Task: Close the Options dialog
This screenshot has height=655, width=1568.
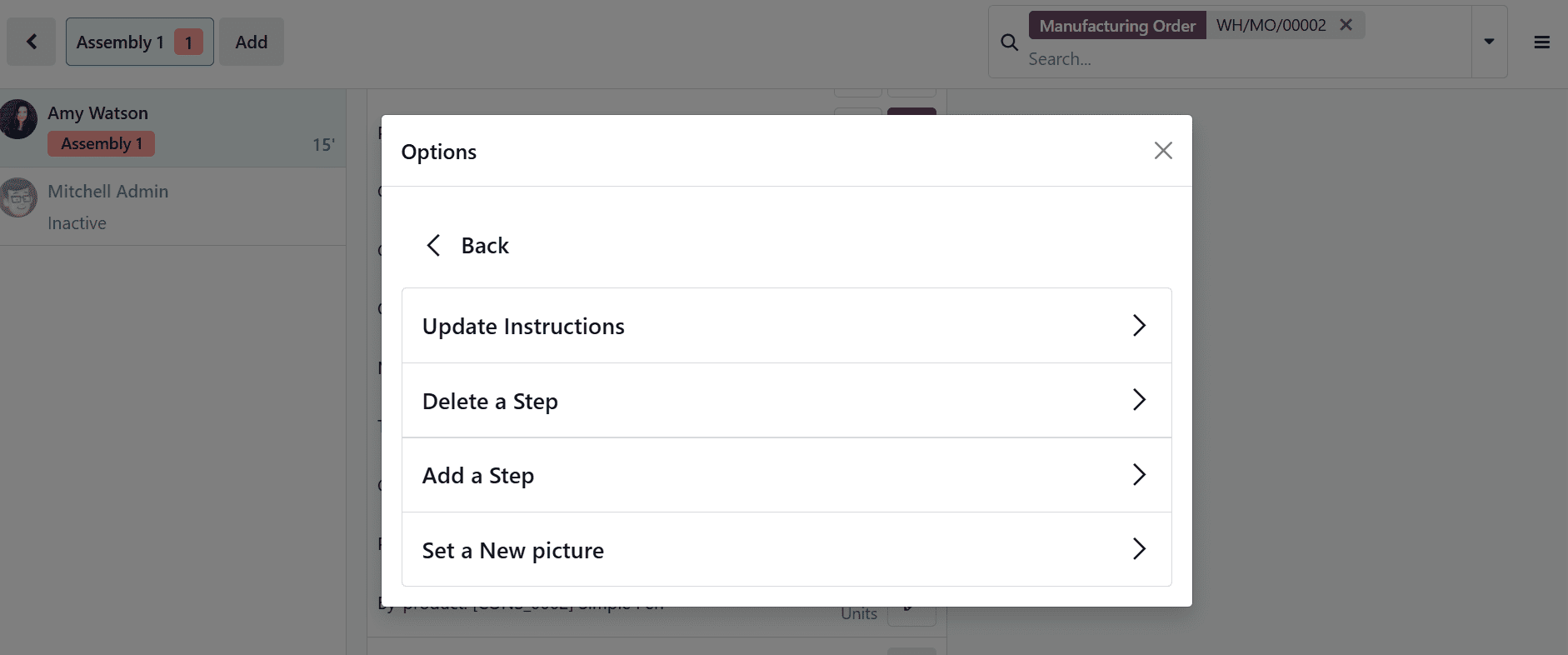Action: pos(1163,151)
